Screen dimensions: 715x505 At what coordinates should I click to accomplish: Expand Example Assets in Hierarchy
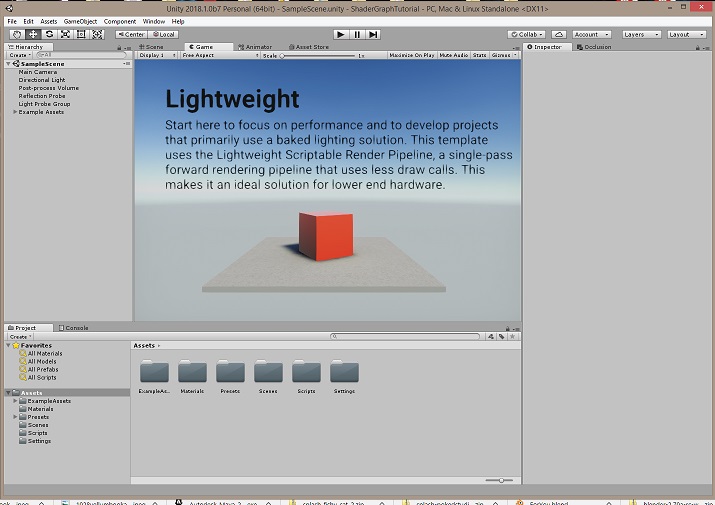[15, 112]
